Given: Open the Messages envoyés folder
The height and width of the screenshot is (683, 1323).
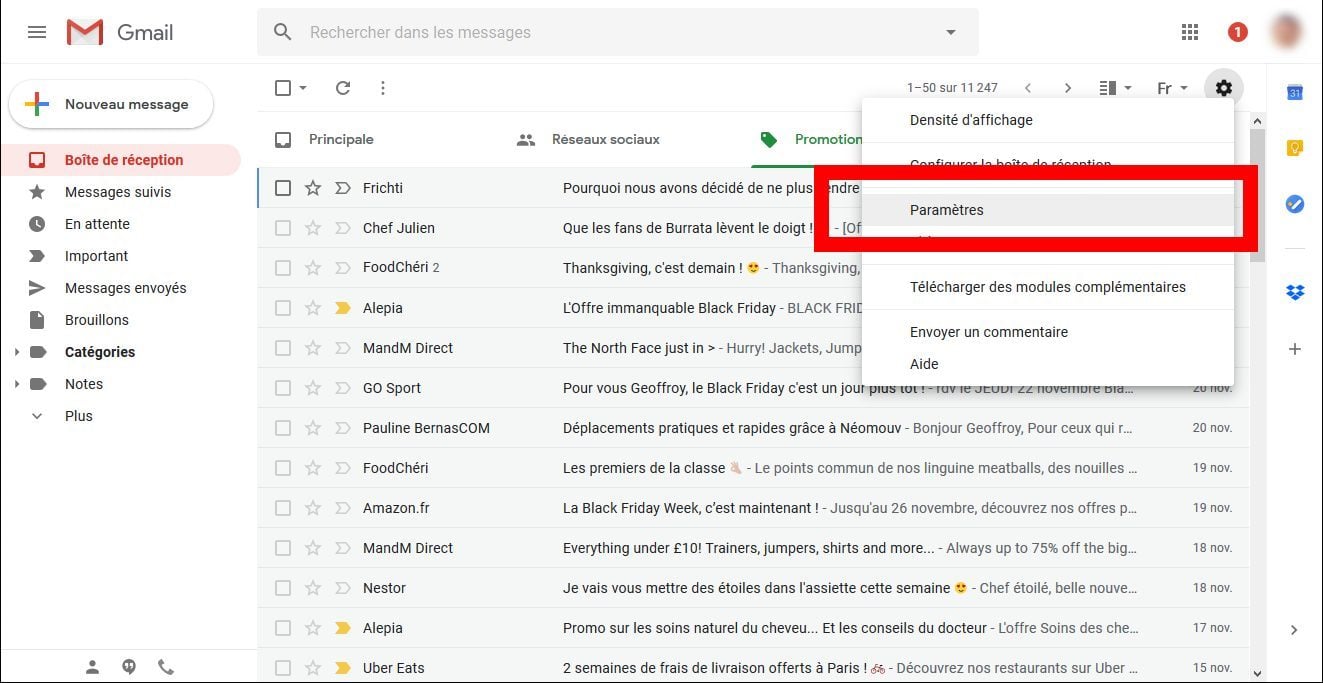Looking at the screenshot, I should [x=125, y=288].
